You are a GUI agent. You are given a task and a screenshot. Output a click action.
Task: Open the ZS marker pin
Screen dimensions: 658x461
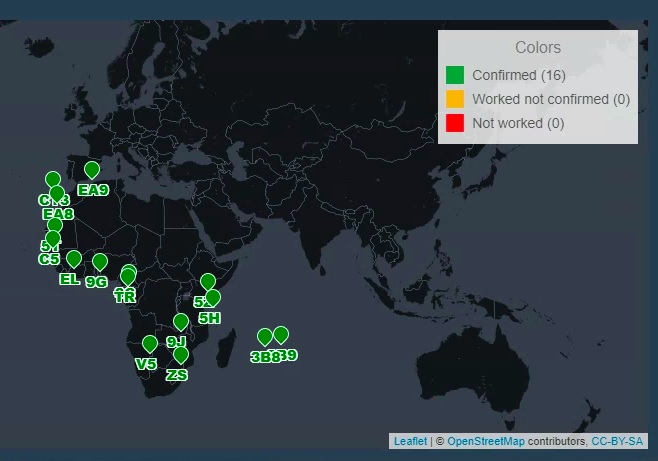click(x=181, y=355)
